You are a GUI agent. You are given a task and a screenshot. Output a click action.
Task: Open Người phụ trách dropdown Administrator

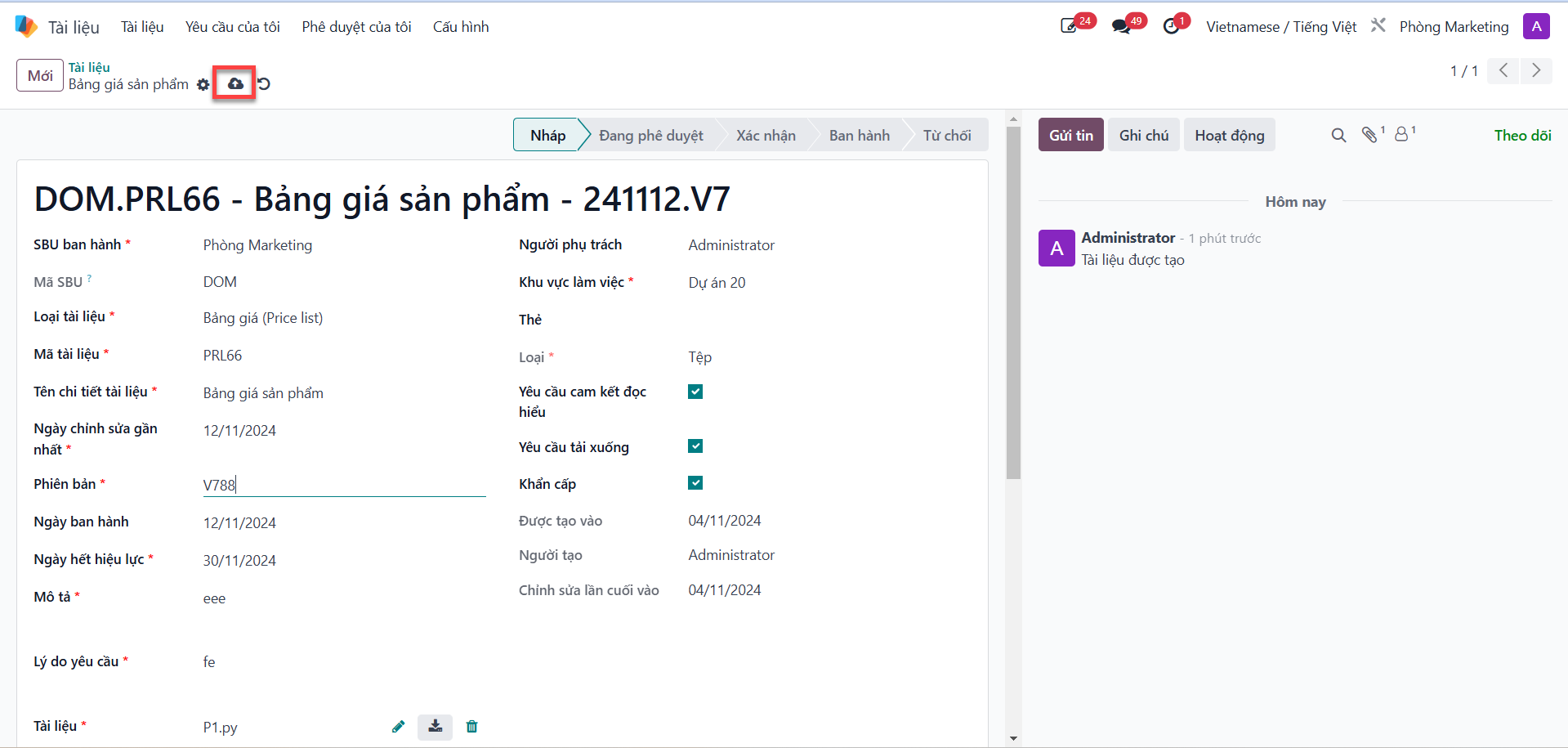[x=829, y=245]
